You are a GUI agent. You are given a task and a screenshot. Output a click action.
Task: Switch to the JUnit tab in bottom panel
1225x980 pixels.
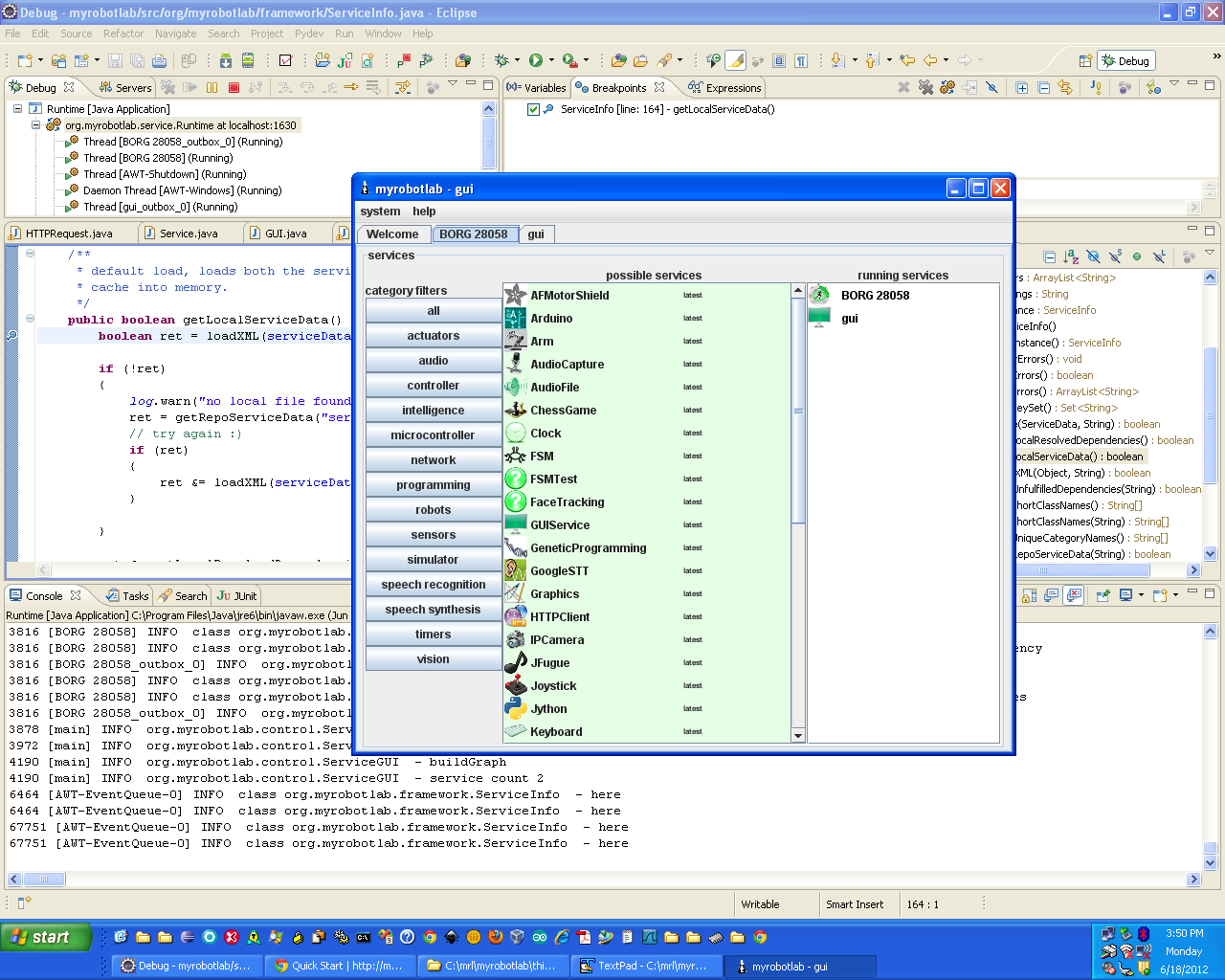(237, 595)
